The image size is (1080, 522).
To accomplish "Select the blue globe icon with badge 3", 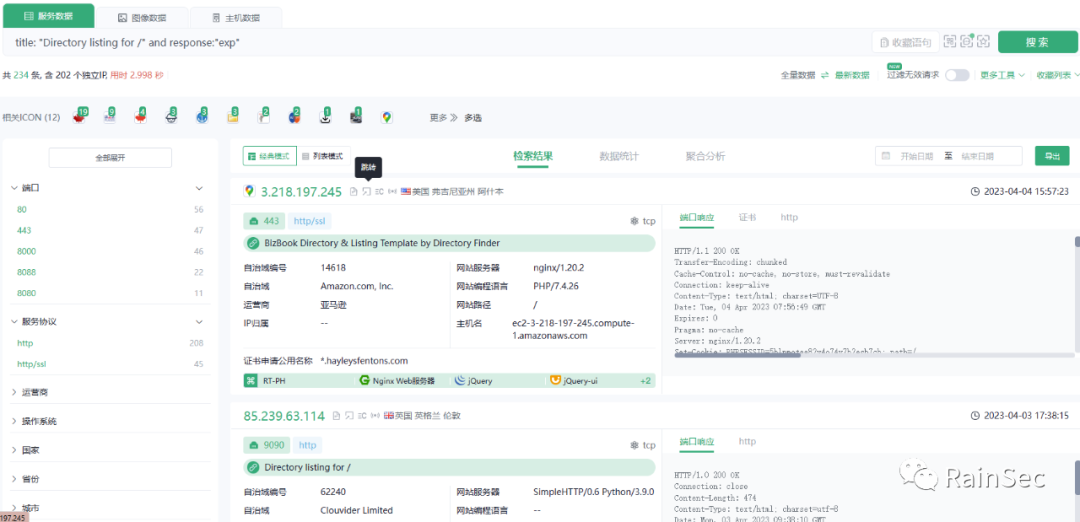I will pos(202,117).
